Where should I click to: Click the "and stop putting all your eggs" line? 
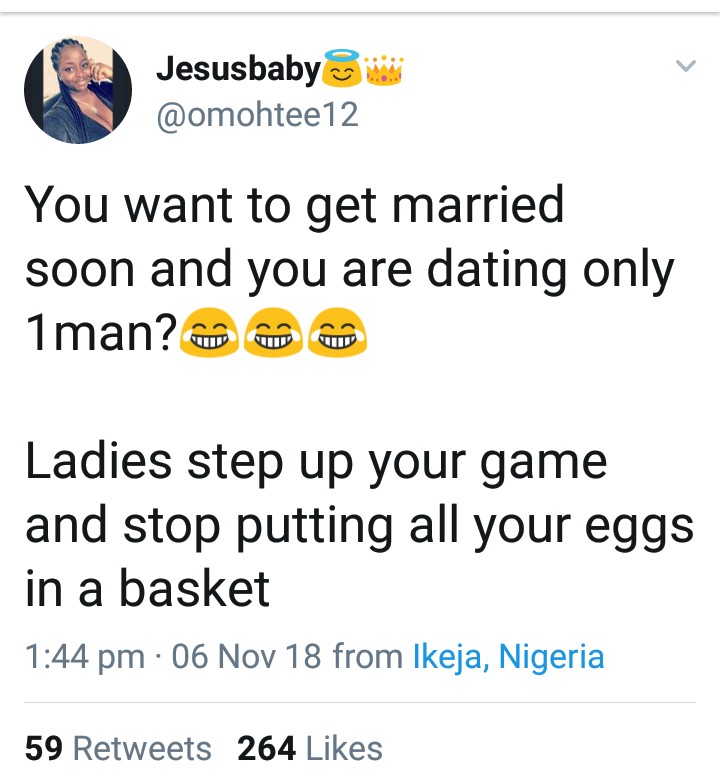click(x=359, y=525)
